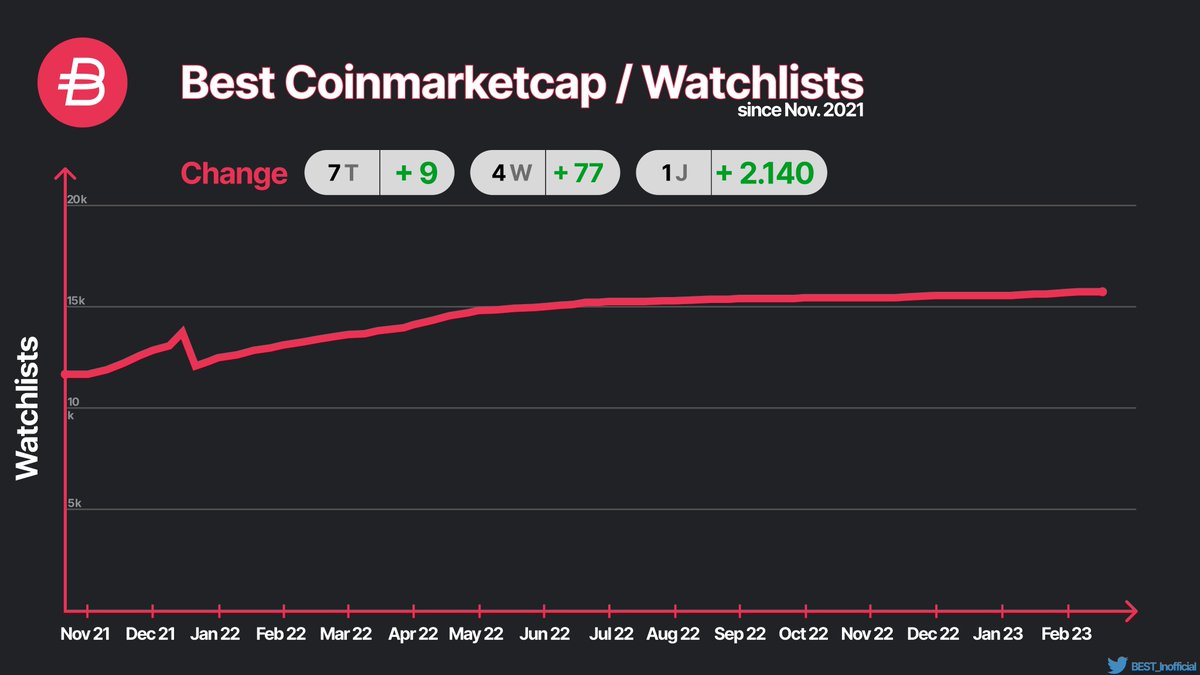Screen dimensions: 1200x675
Task: Click the '4 W' period badge
Action: pyautogui.click(x=508, y=174)
